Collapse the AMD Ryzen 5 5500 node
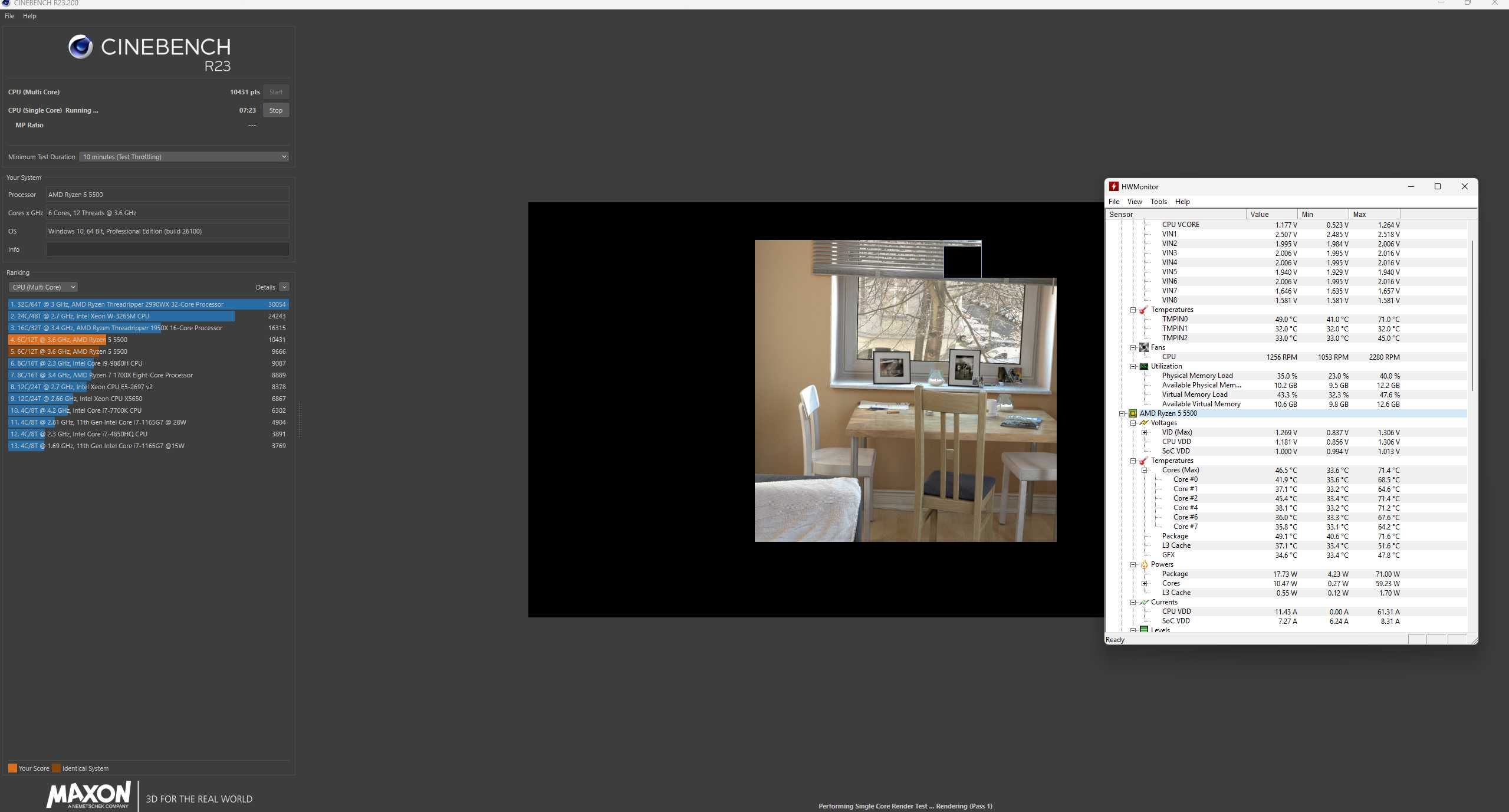The width and height of the screenshot is (1509, 812). (x=1122, y=413)
